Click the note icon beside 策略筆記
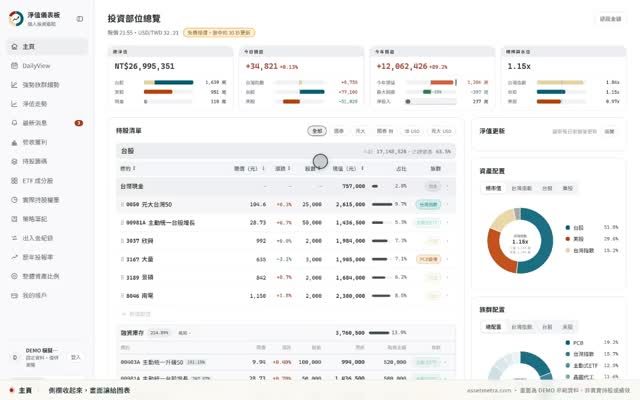This screenshot has width=640, height=400. pos(14,219)
